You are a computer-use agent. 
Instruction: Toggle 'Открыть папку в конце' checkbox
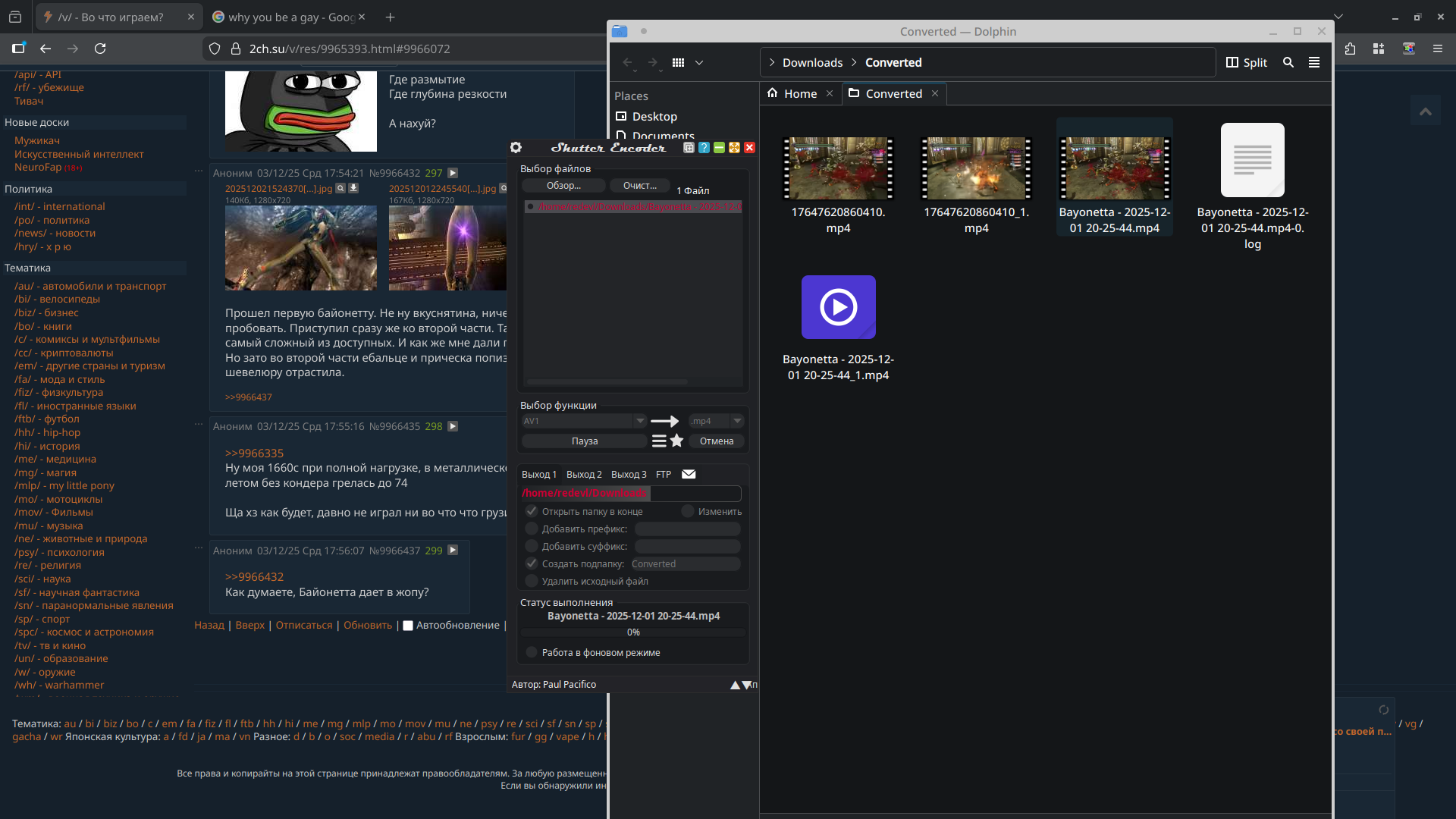pos(532,511)
